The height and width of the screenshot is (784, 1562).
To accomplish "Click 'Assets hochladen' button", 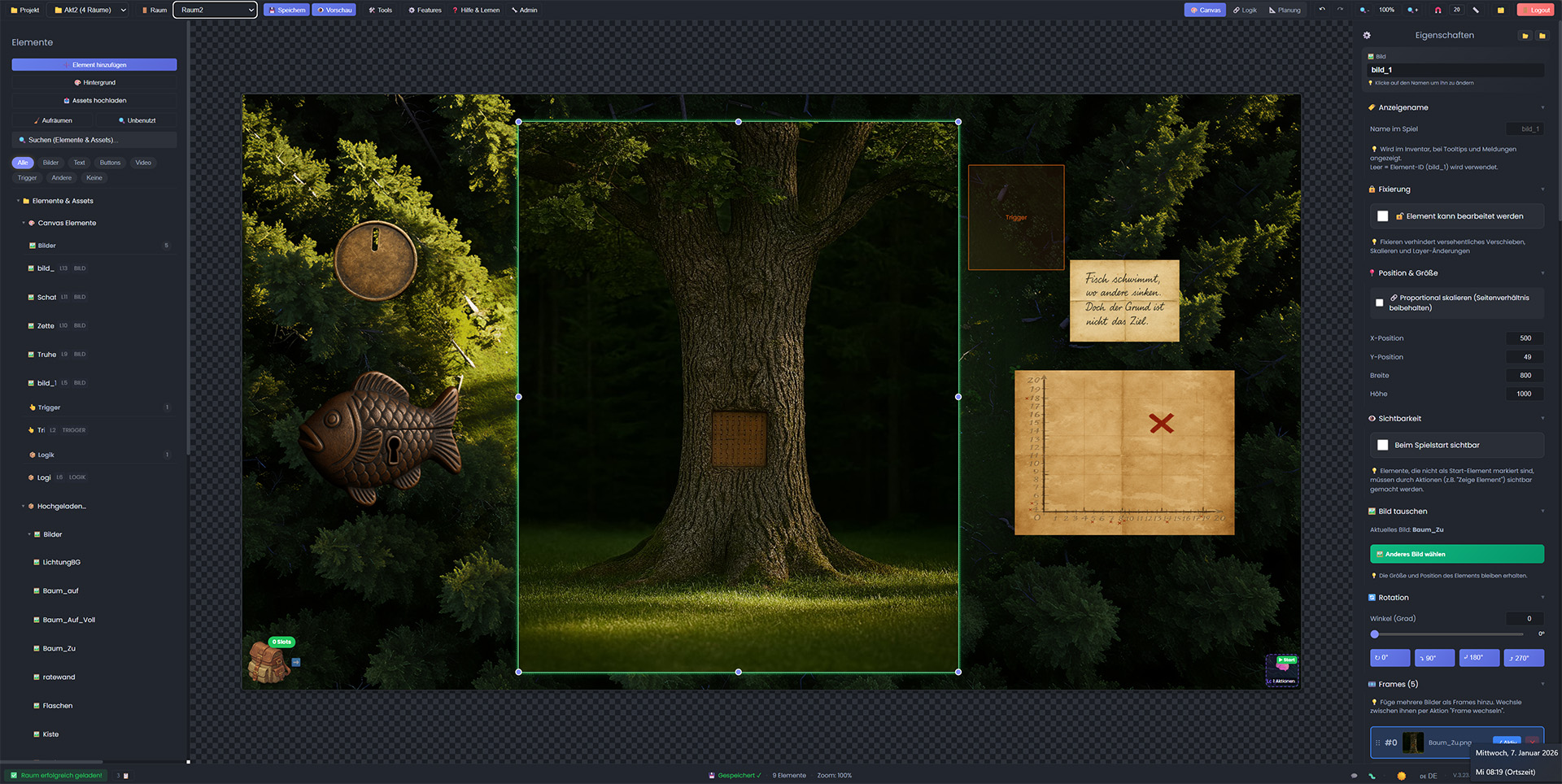I will pos(94,101).
